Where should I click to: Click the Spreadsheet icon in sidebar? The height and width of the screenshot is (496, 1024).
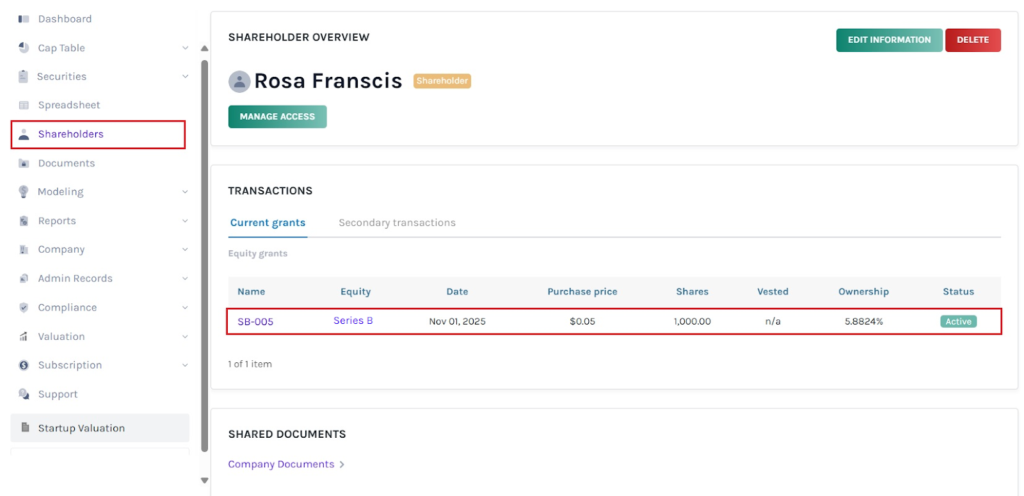[x=24, y=105]
